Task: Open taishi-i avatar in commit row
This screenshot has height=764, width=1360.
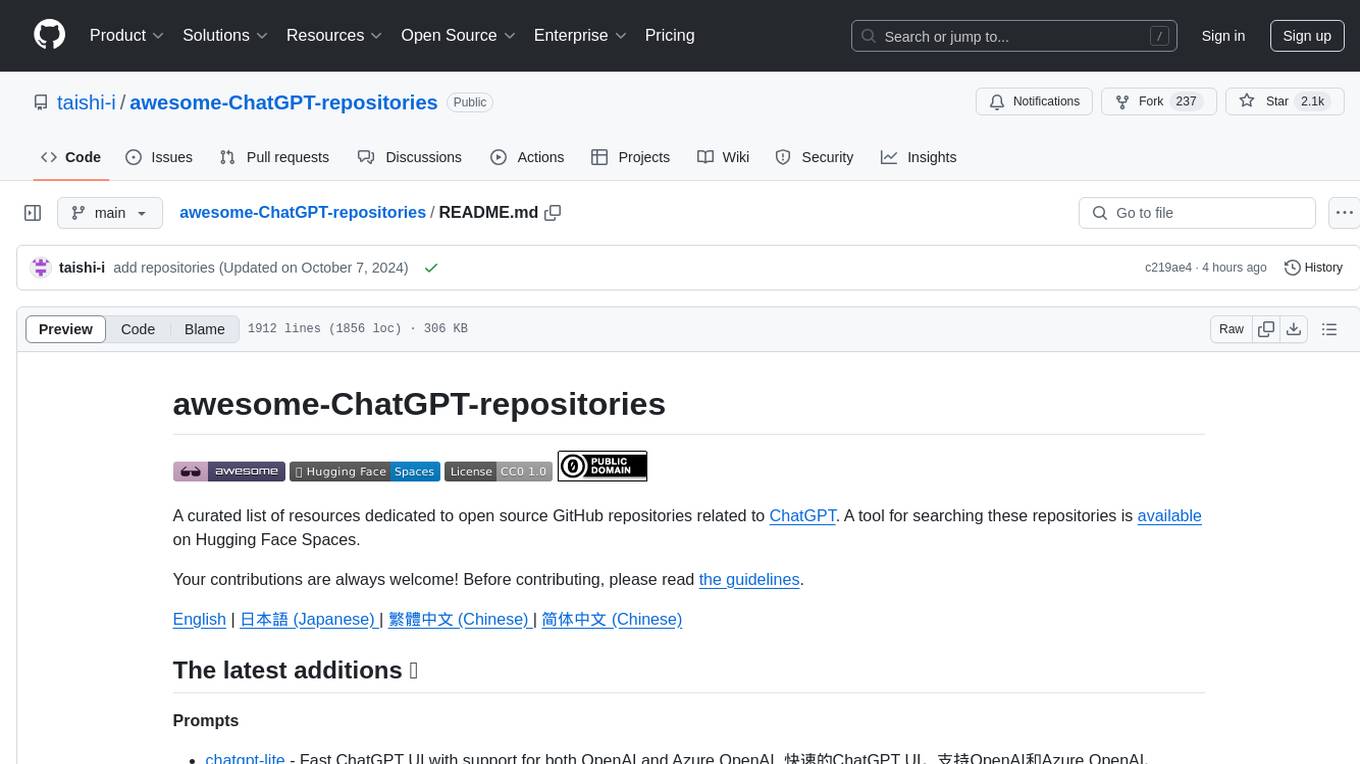Action: (x=41, y=268)
